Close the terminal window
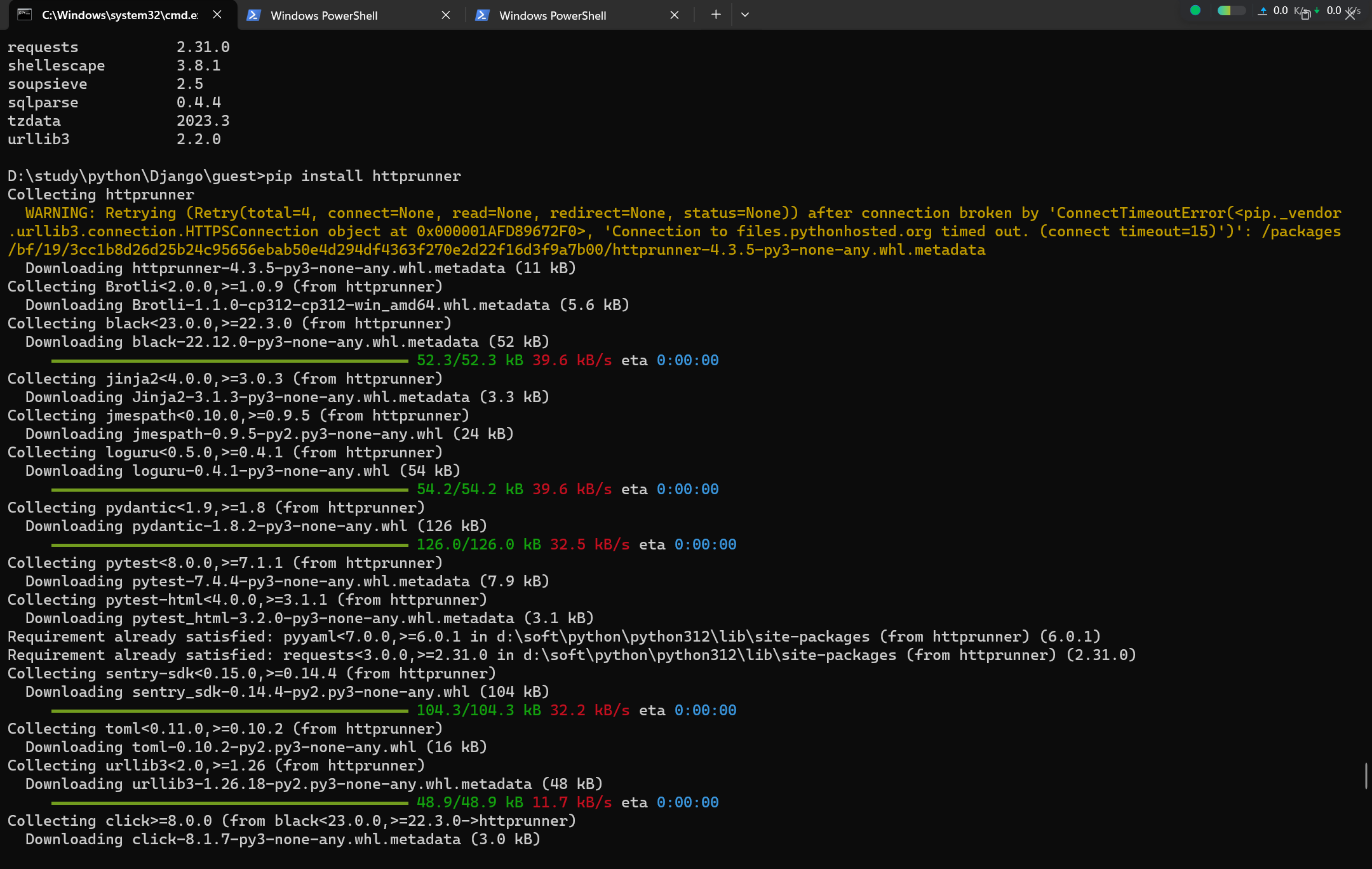The image size is (1372, 869). [x=1350, y=15]
